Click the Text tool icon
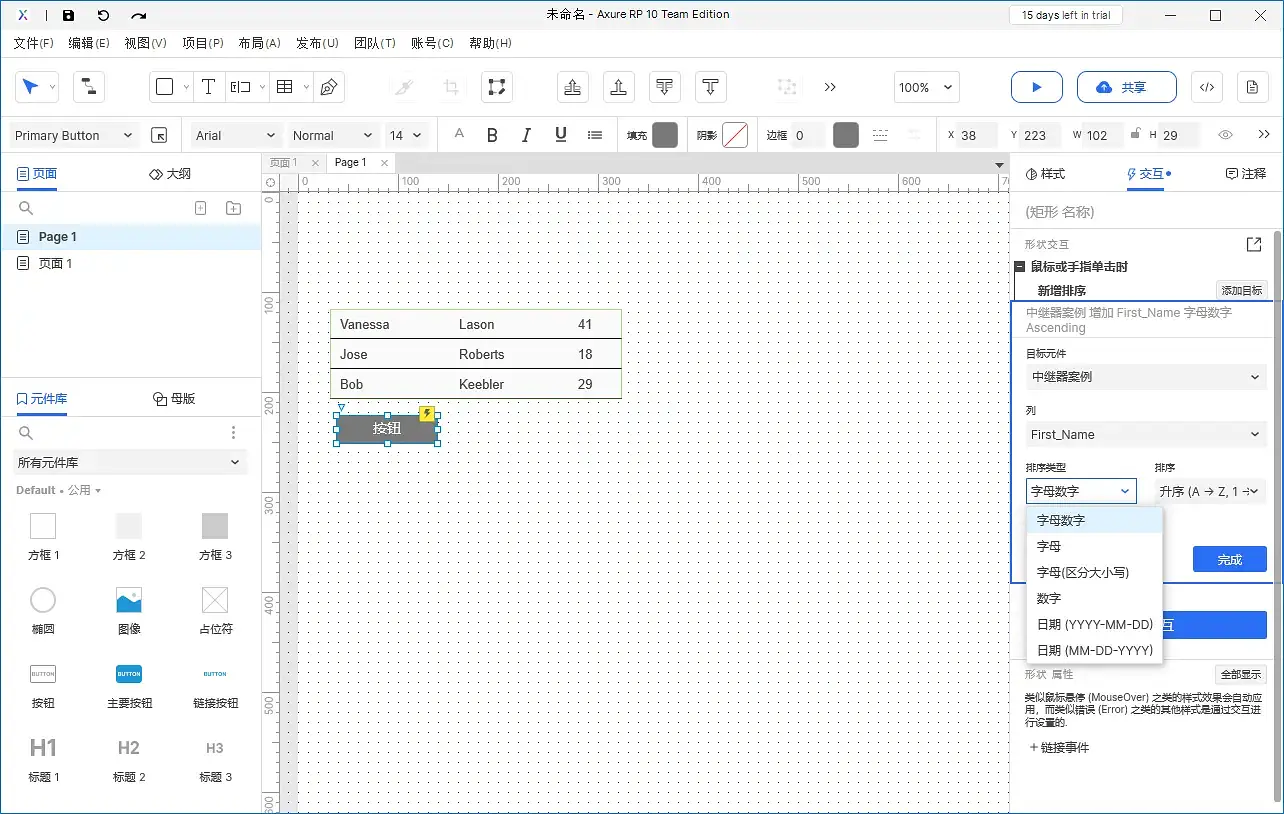The height and width of the screenshot is (814, 1284). click(x=208, y=87)
